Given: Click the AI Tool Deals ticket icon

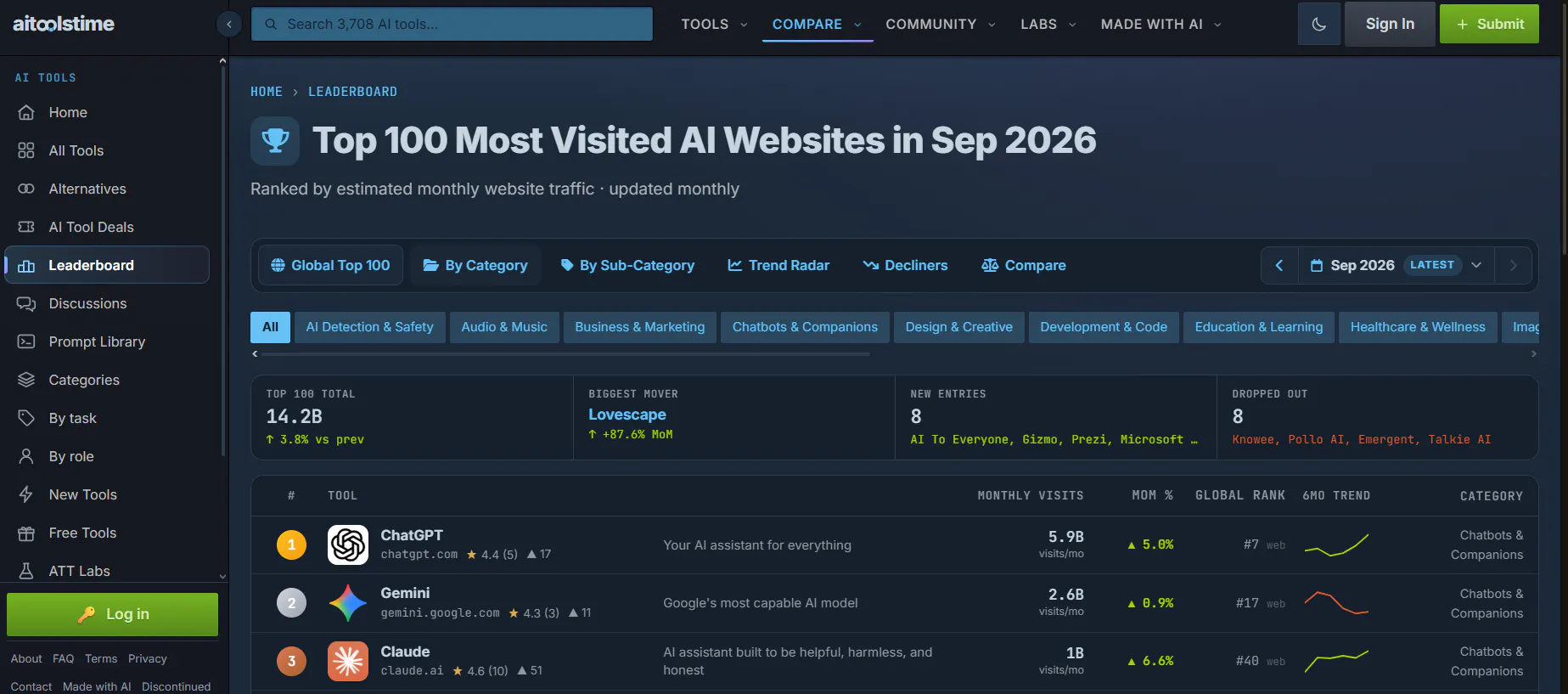Looking at the screenshot, I should pyautogui.click(x=26, y=227).
